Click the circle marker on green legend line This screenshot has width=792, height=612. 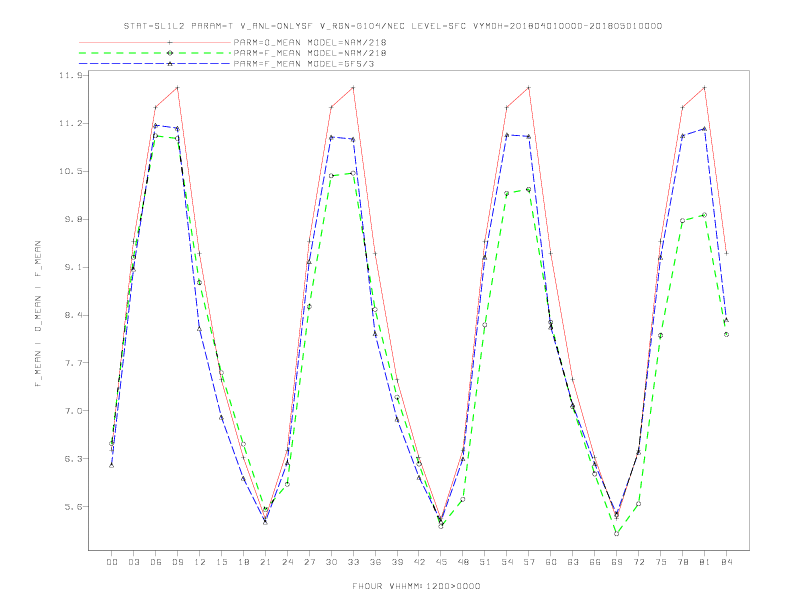pyautogui.click(x=170, y=53)
